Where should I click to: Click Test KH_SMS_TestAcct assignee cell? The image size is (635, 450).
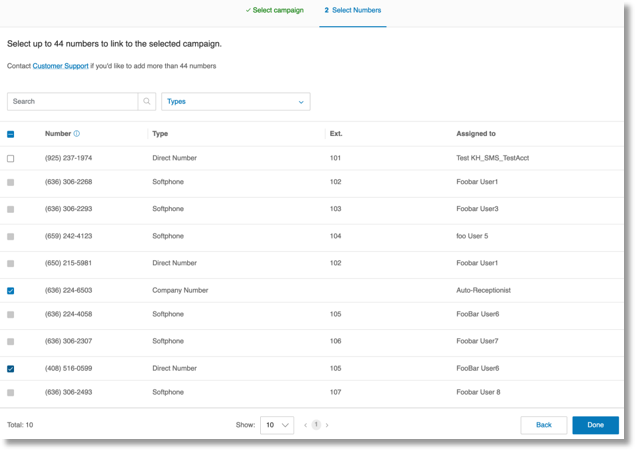492,158
